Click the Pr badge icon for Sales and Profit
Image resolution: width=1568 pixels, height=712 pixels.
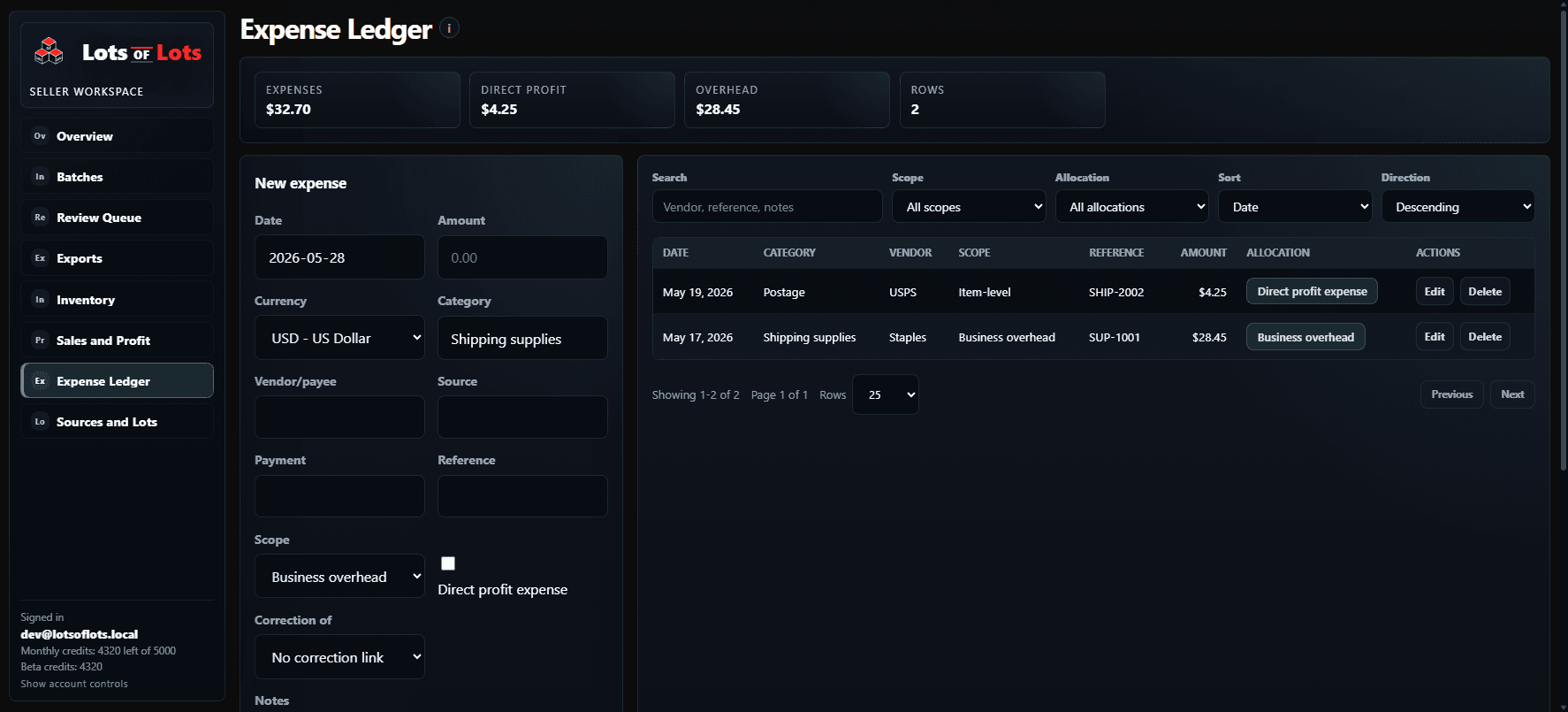pyautogui.click(x=40, y=341)
